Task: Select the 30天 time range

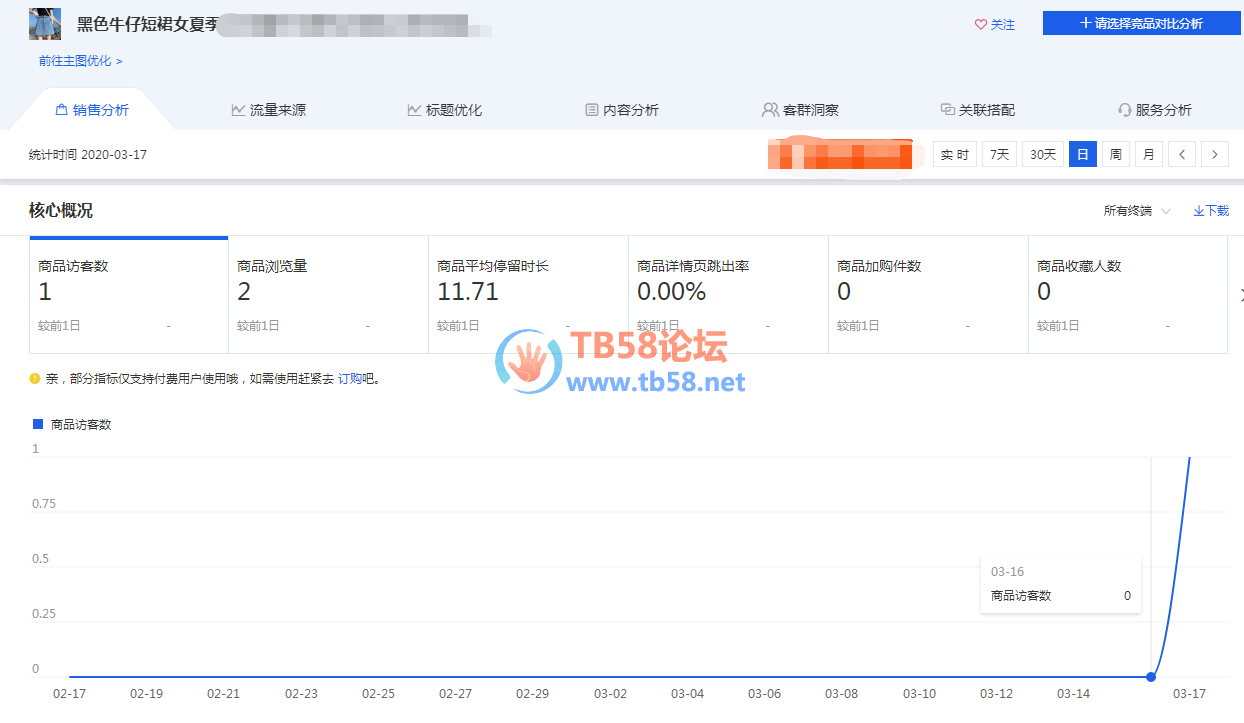Action: [x=1042, y=155]
